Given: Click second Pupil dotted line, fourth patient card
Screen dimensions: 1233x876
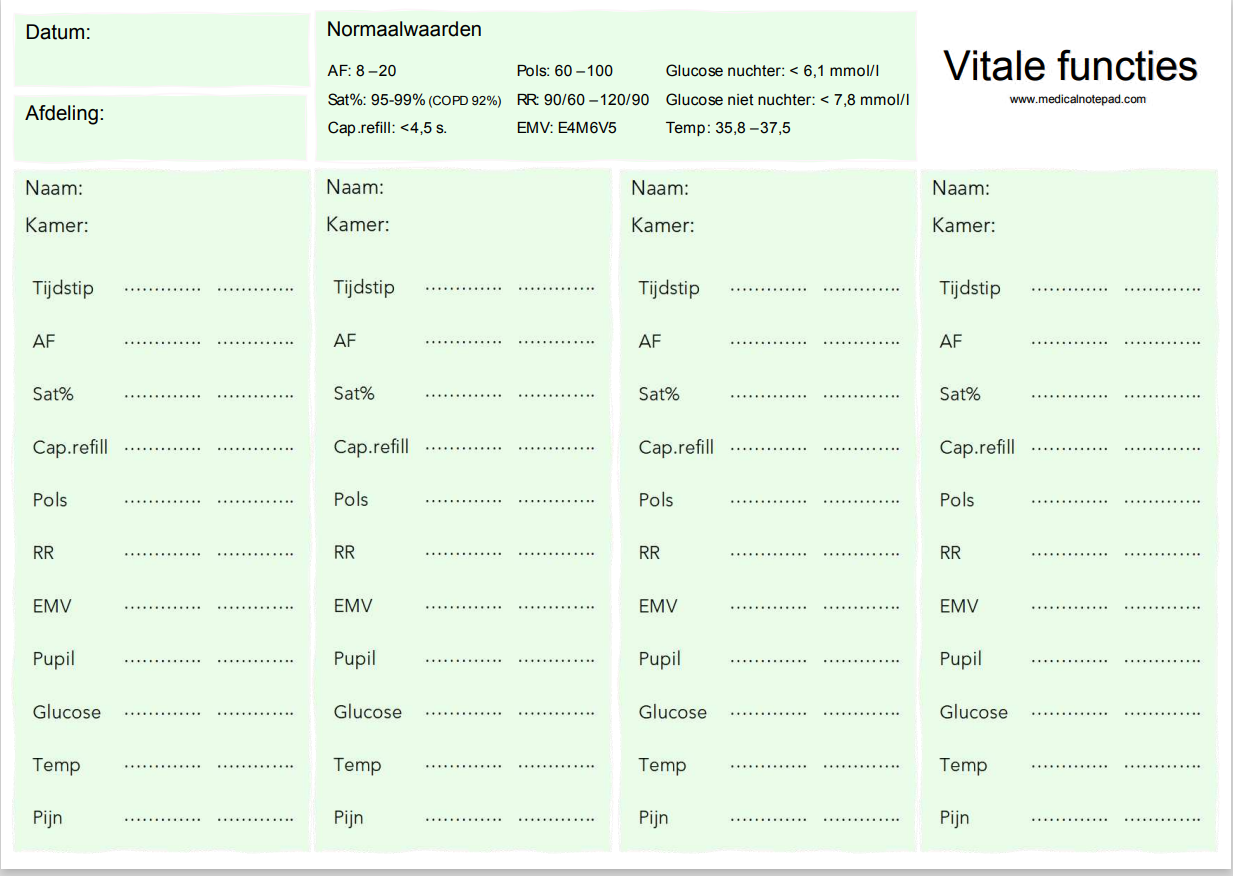Looking at the screenshot, I should coord(1162,660).
